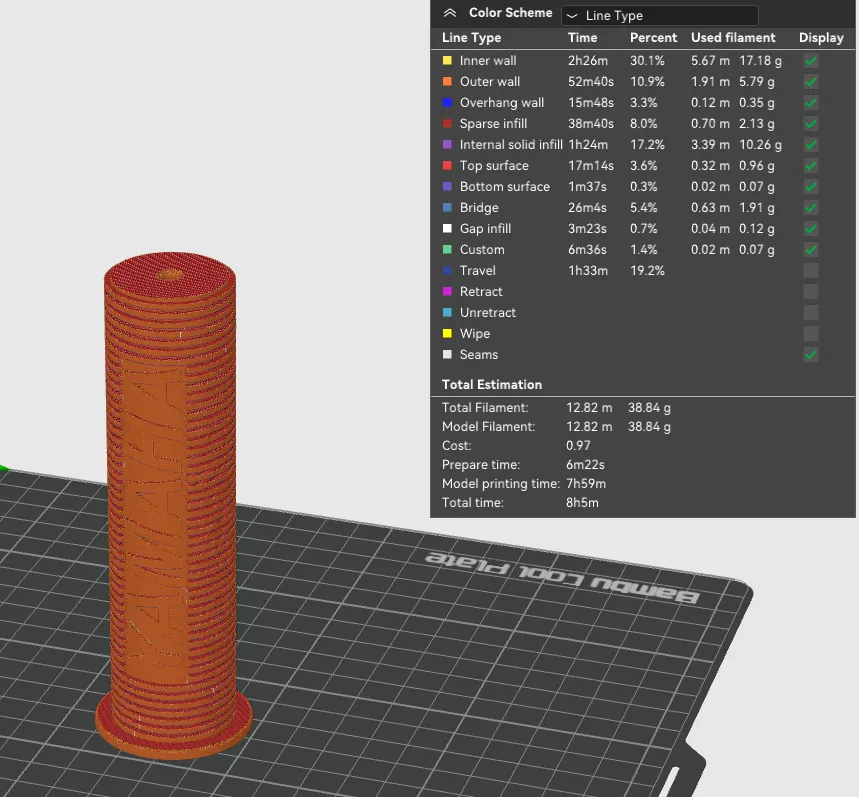Hide Top surface lines
Image resolution: width=859 pixels, height=797 pixels.
tap(811, 165)
